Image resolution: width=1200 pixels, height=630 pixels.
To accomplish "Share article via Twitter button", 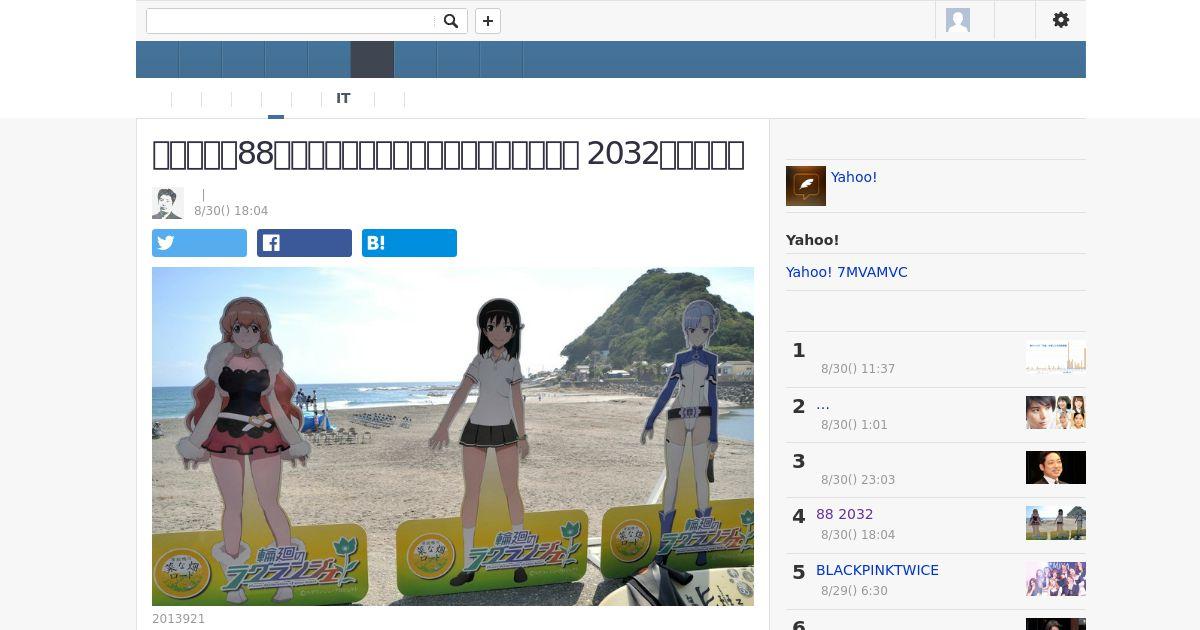I will (x=199, y=243).
